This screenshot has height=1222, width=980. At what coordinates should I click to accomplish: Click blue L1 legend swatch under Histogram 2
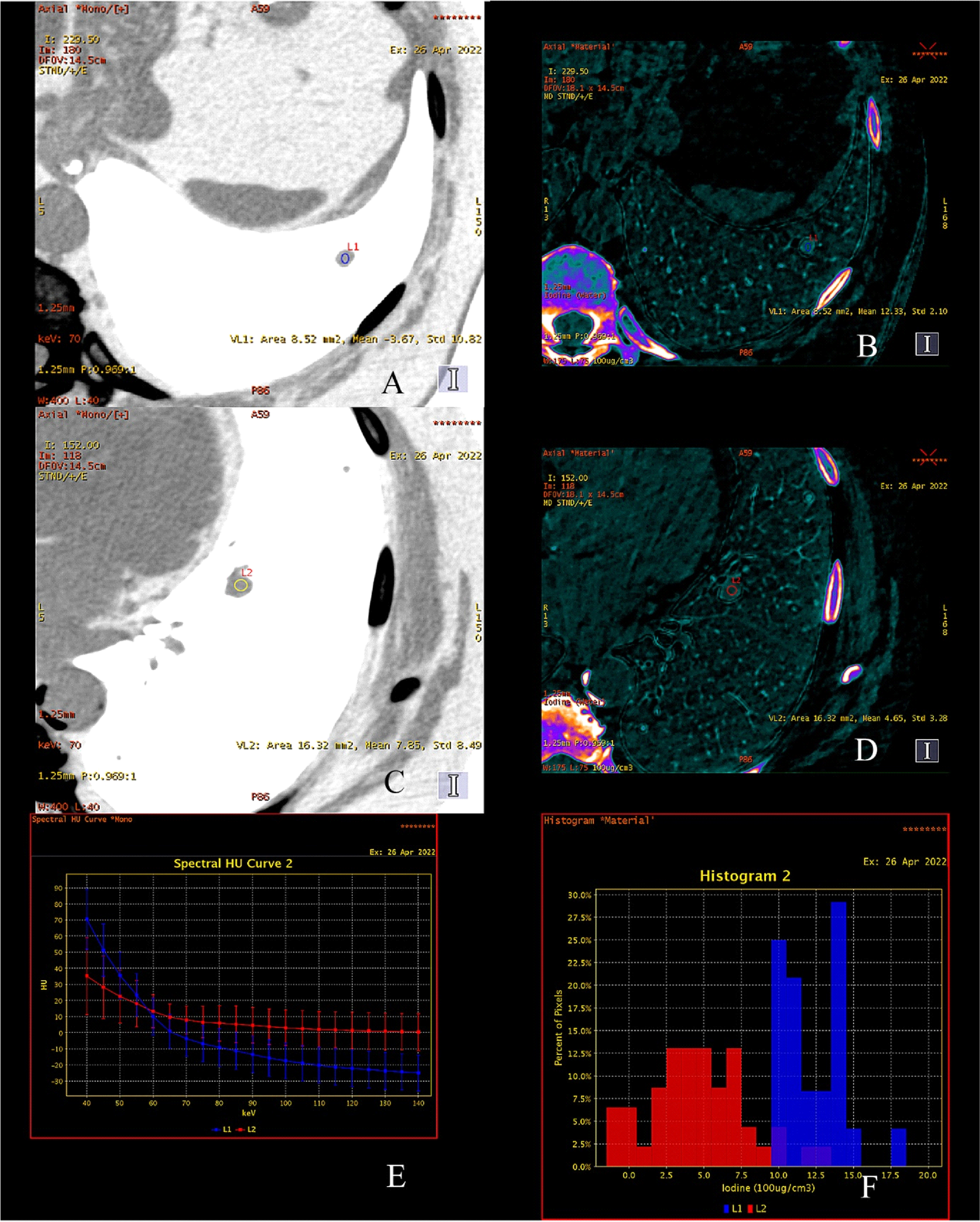(726, 1209)
